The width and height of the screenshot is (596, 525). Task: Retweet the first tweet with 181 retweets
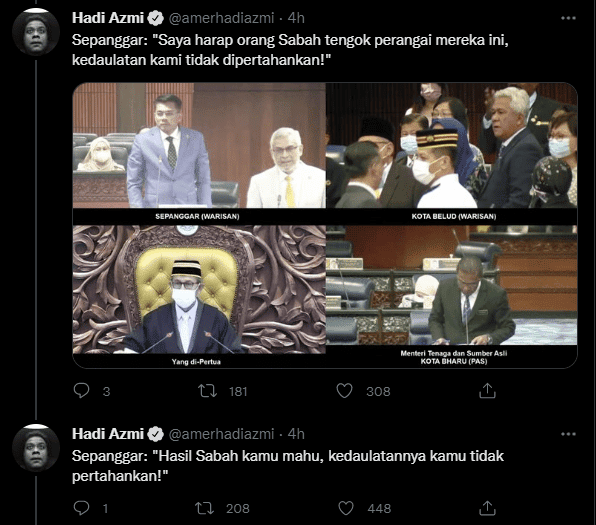coord(208,391)
